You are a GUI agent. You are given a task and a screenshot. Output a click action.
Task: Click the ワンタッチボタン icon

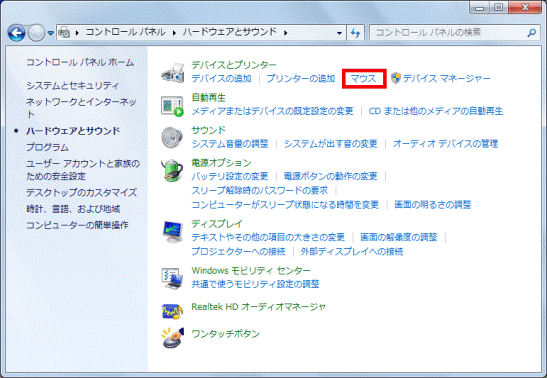(x=173, y=338)
